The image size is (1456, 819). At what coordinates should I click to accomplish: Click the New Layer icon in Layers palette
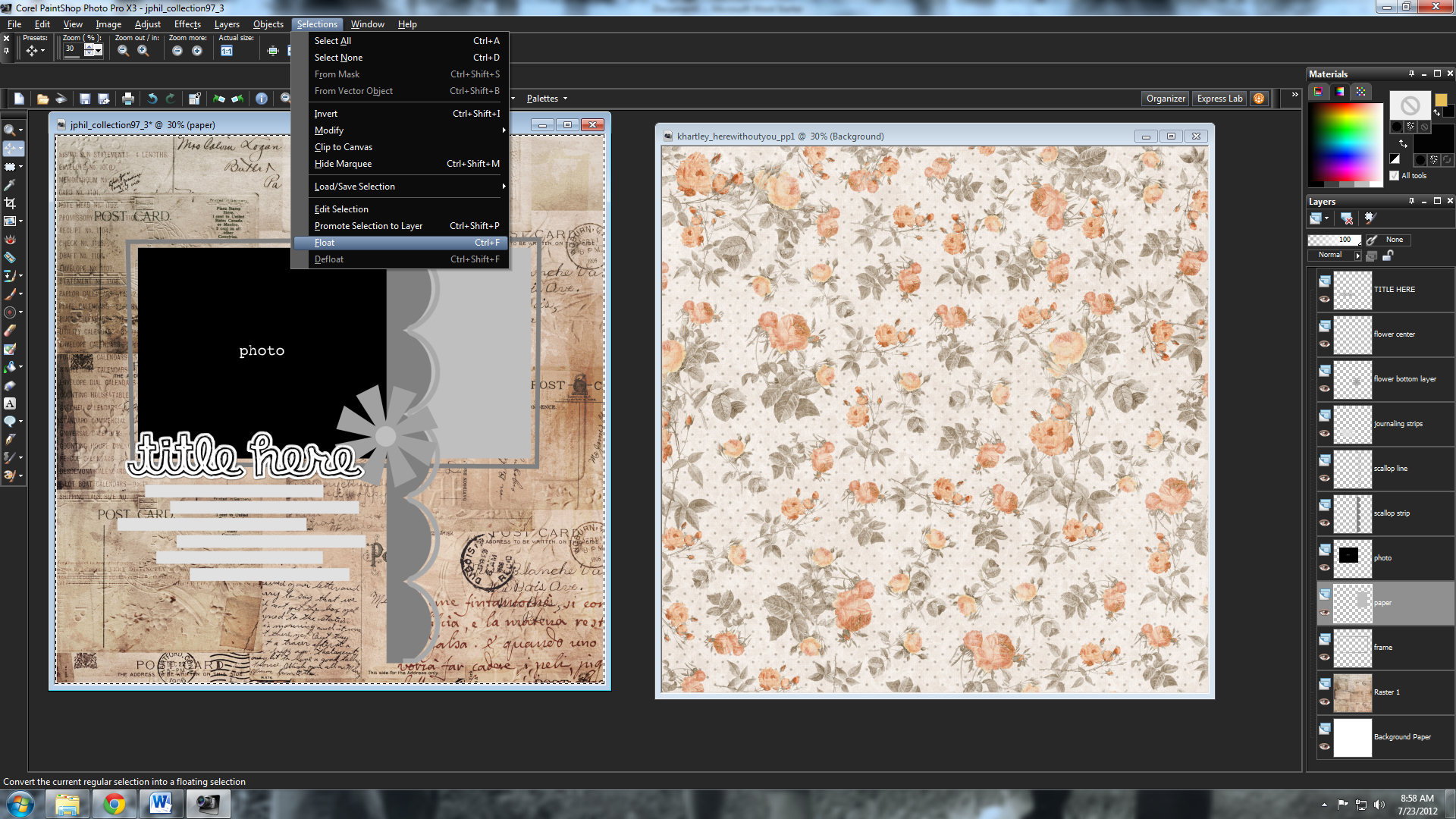(1317, 218)
